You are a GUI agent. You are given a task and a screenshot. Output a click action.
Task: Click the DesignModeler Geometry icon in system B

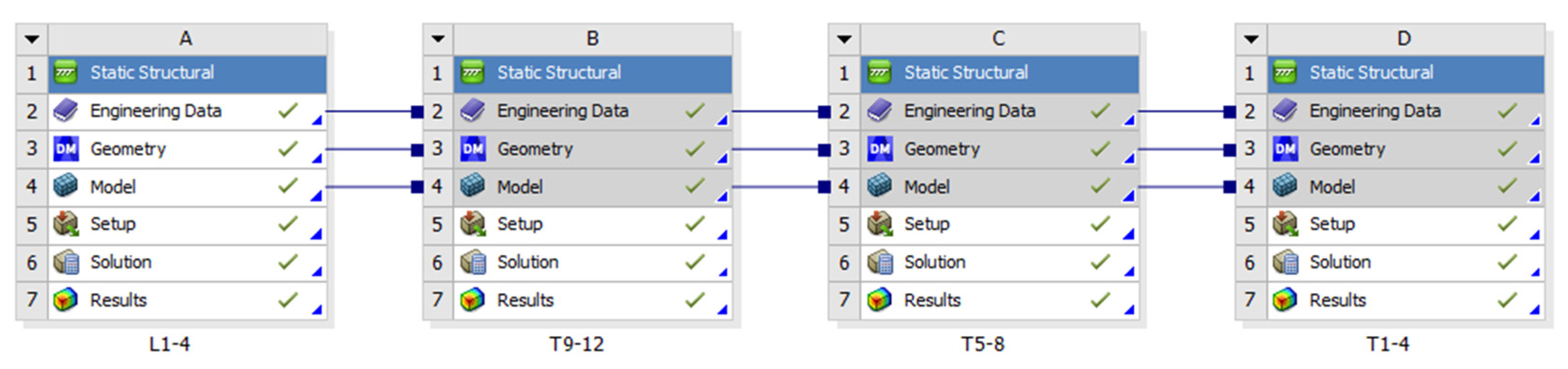[x=473, y=150]
